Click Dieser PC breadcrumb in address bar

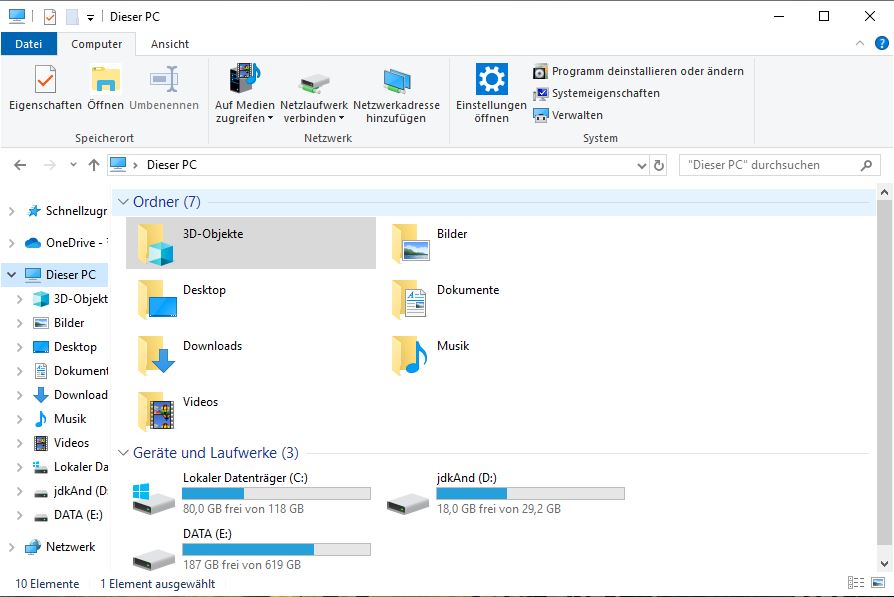pos(172,165)
